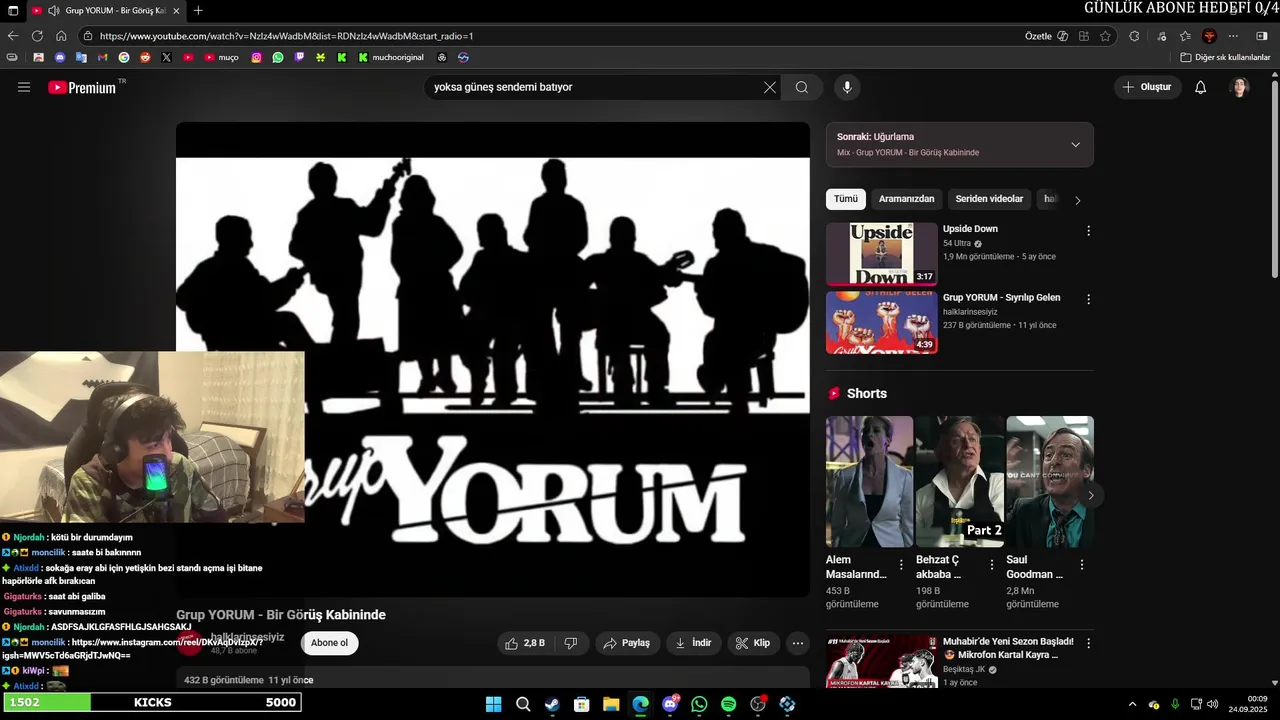The height and width of the screenshot is (720, 1280).
Task: Open the YouTube guide hamburger menu
Action: 24,87
